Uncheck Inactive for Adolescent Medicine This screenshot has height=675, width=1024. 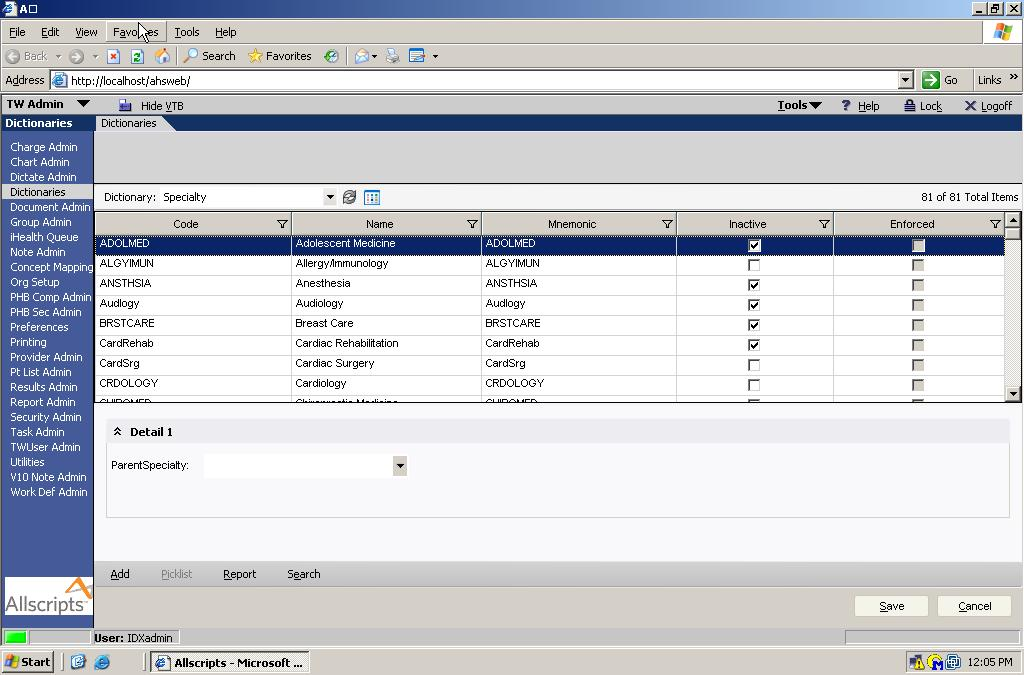click(755, 243)
